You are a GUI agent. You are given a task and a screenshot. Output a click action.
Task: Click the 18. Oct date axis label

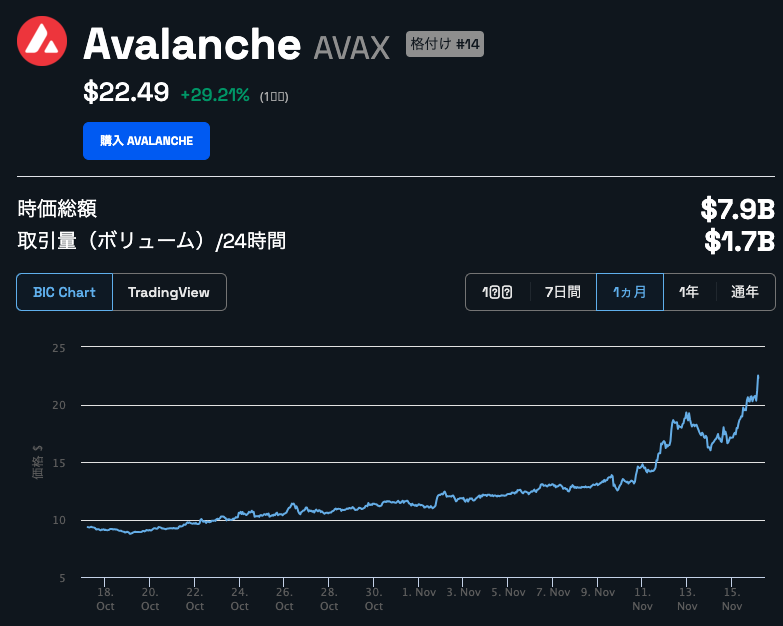pos(105,599)
